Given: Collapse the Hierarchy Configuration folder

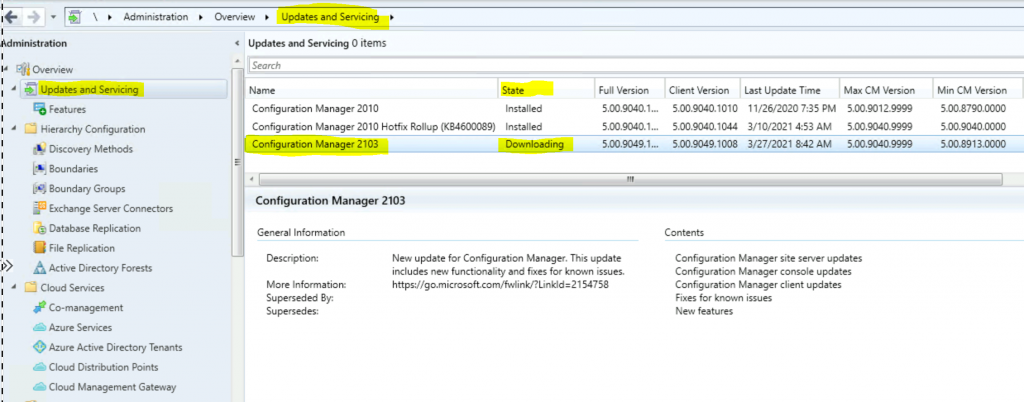Looking at the screenshot, I should pyautogui.click(x=14, y=129).
